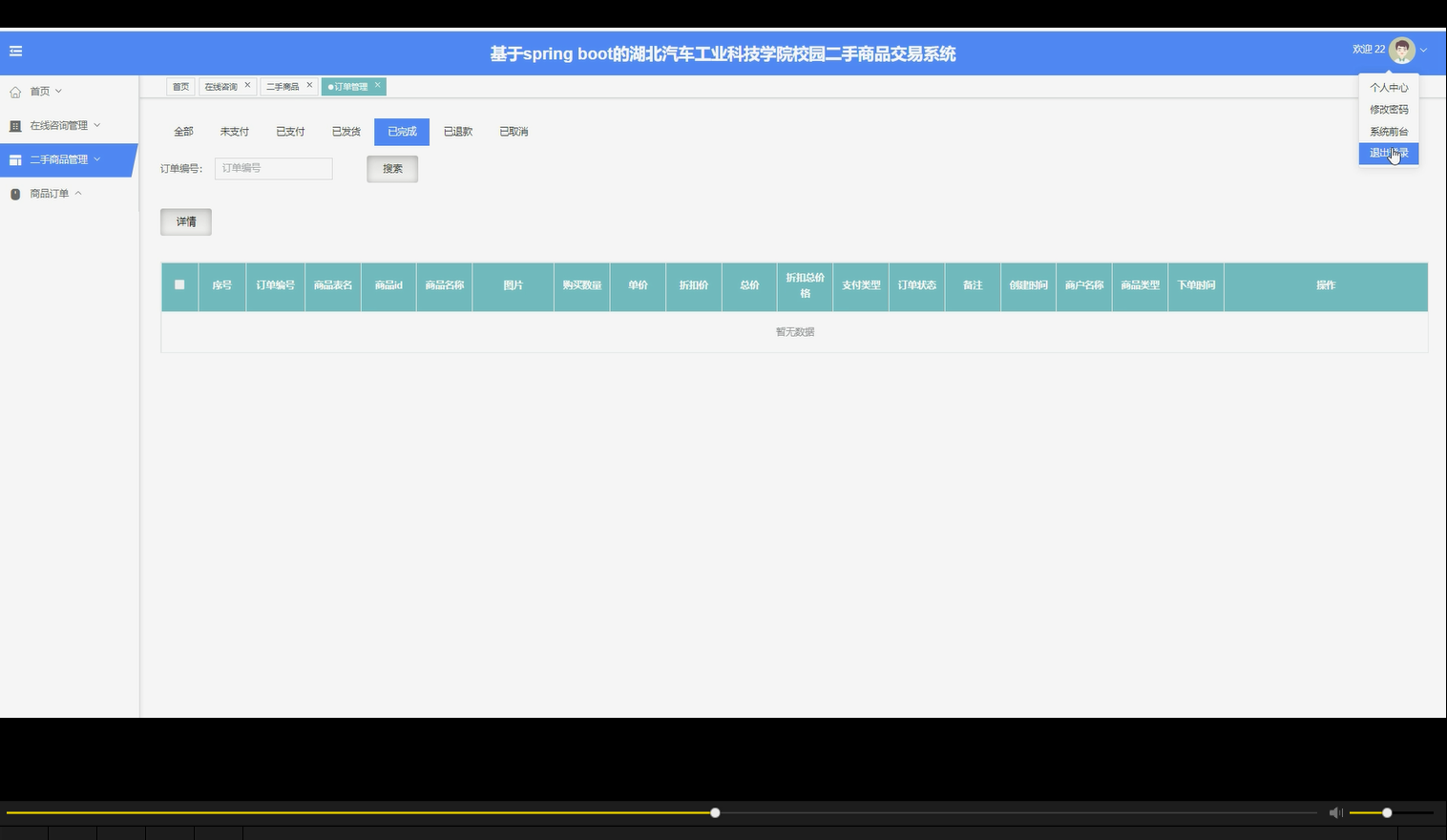
Task: Click the 二手商品管理 layout icon
Action: (x=15, y=159)
